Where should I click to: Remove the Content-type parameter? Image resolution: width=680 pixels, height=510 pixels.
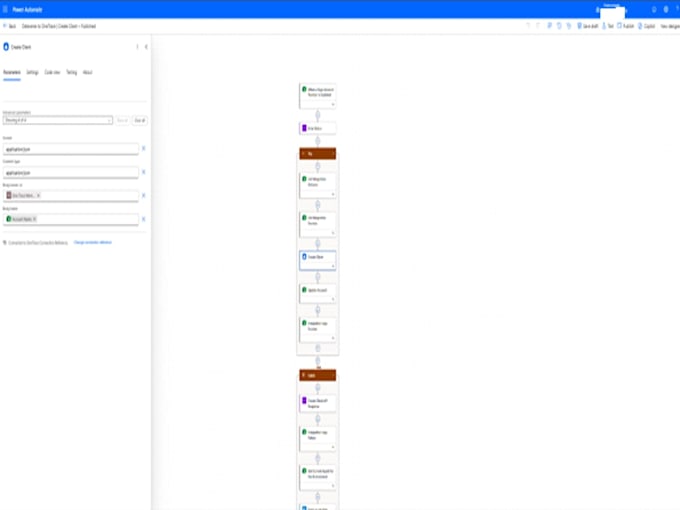pyautogui.click(x=144, y=172)
